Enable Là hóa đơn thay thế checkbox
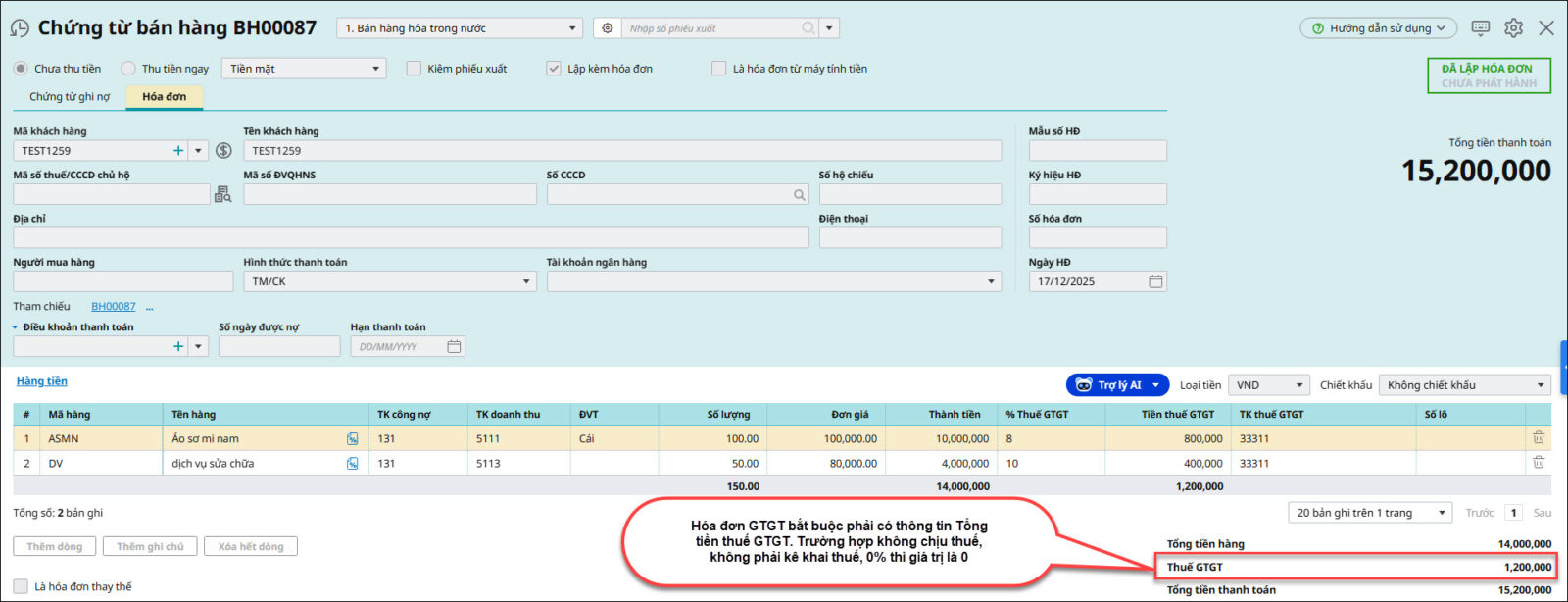Screen dimensions: 1568x602 21,586
